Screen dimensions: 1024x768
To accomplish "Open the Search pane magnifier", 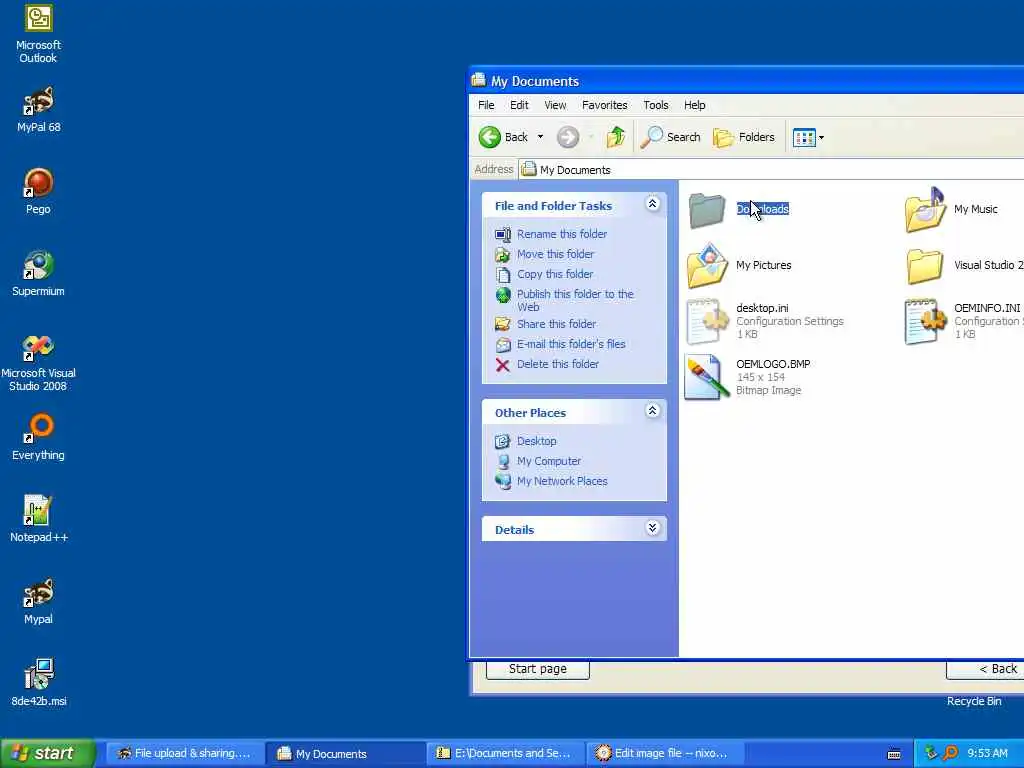I will point(651,137).
